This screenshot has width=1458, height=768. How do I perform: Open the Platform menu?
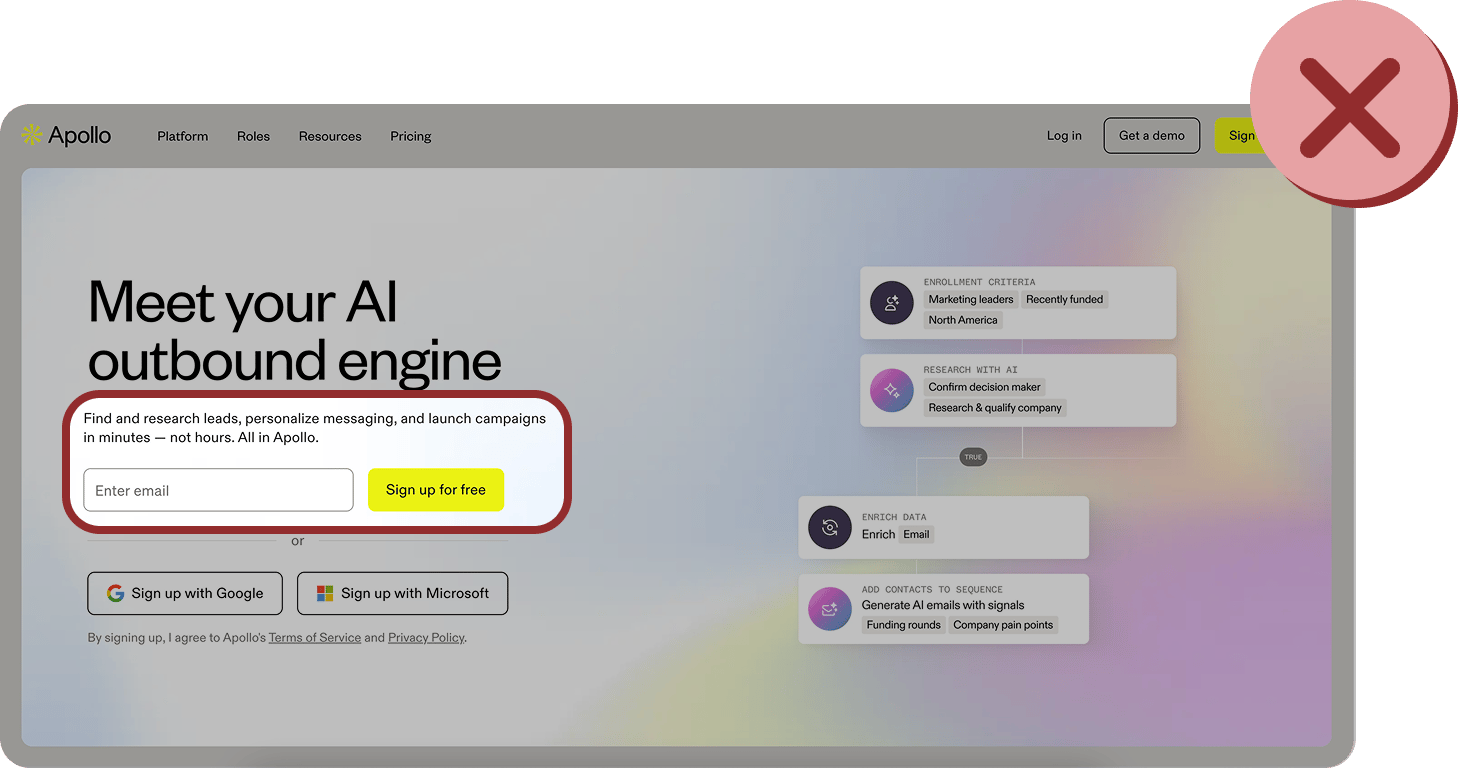(183, 136)
